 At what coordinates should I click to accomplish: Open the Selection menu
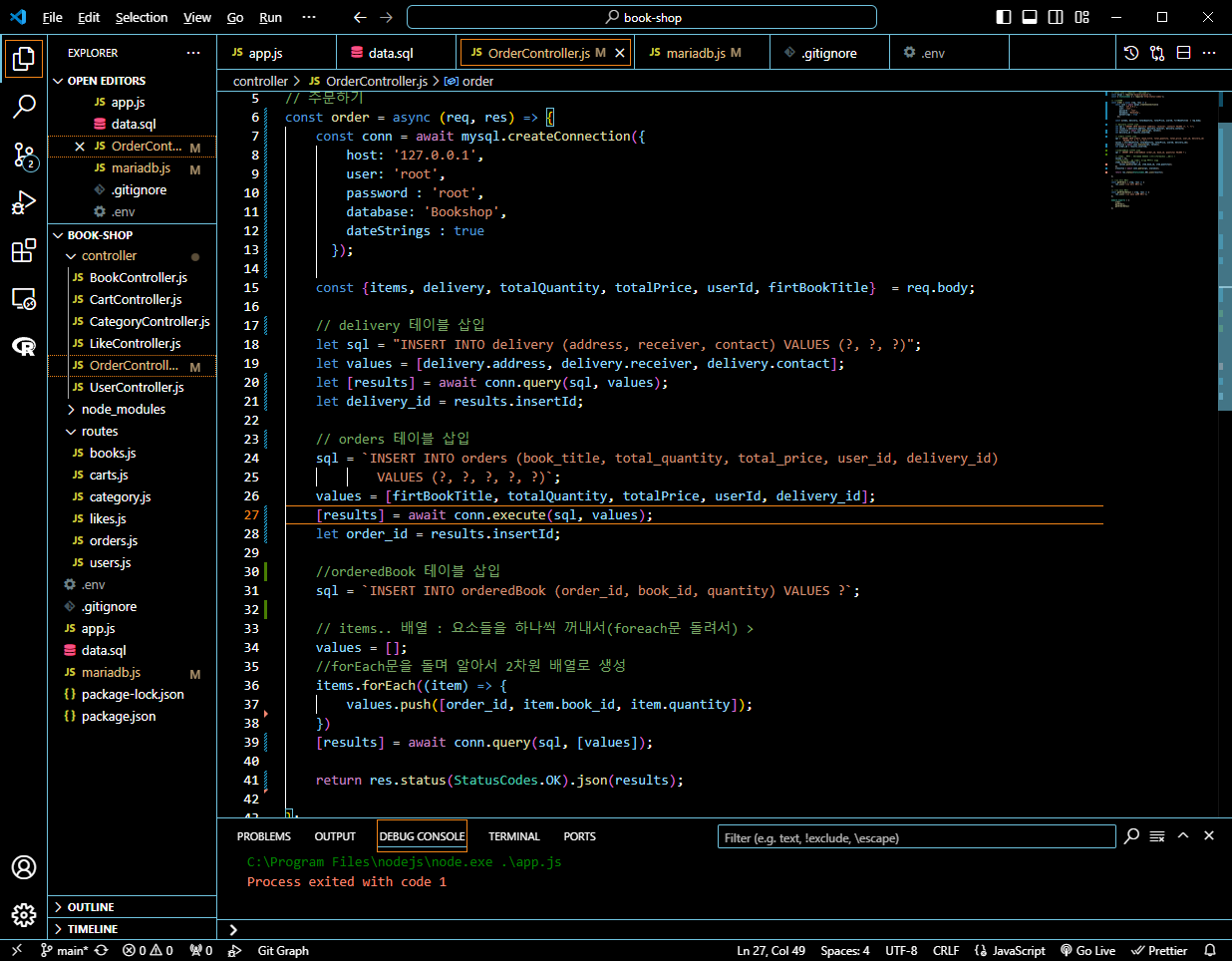tap(142, 17)
